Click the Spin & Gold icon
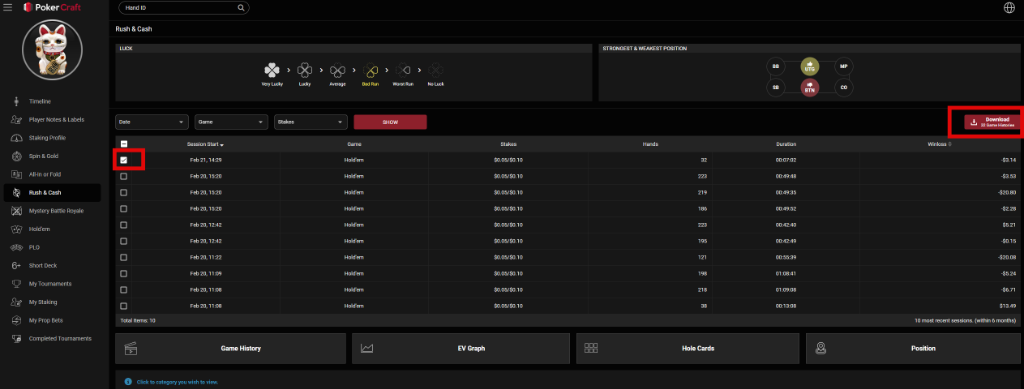 pos(17,156)
